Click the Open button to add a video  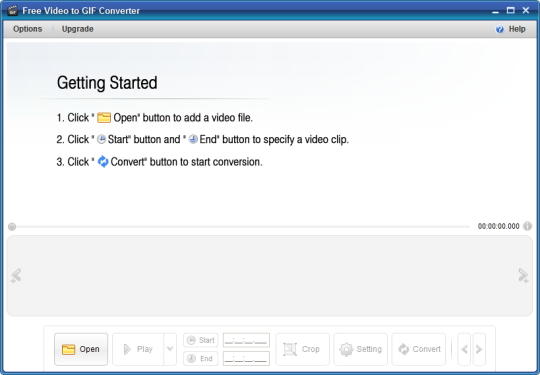(81, 349)
